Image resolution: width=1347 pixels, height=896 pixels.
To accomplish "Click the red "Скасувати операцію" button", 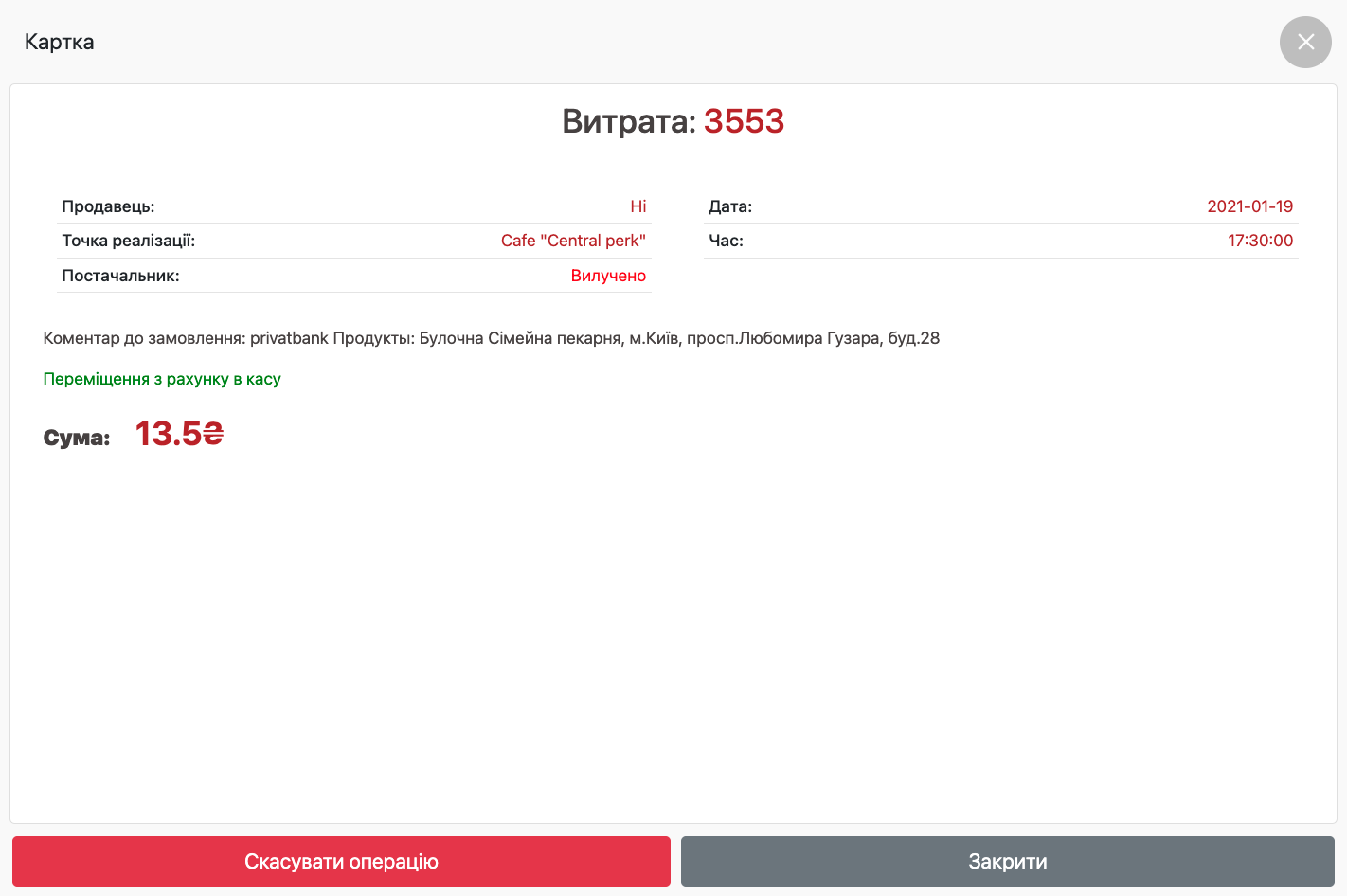I will (341, 861).
